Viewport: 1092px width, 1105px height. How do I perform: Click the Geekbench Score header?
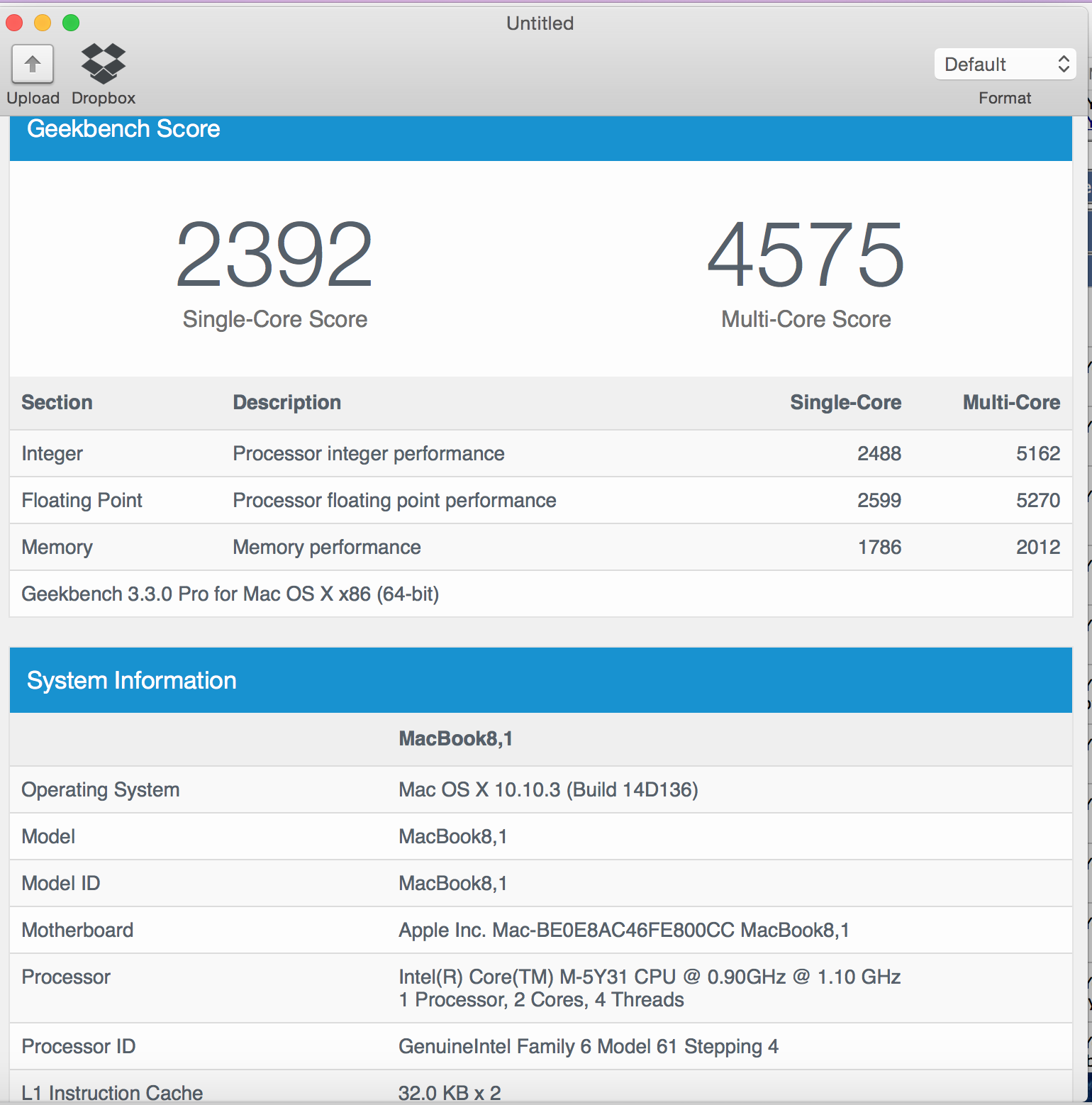point(123,129)
